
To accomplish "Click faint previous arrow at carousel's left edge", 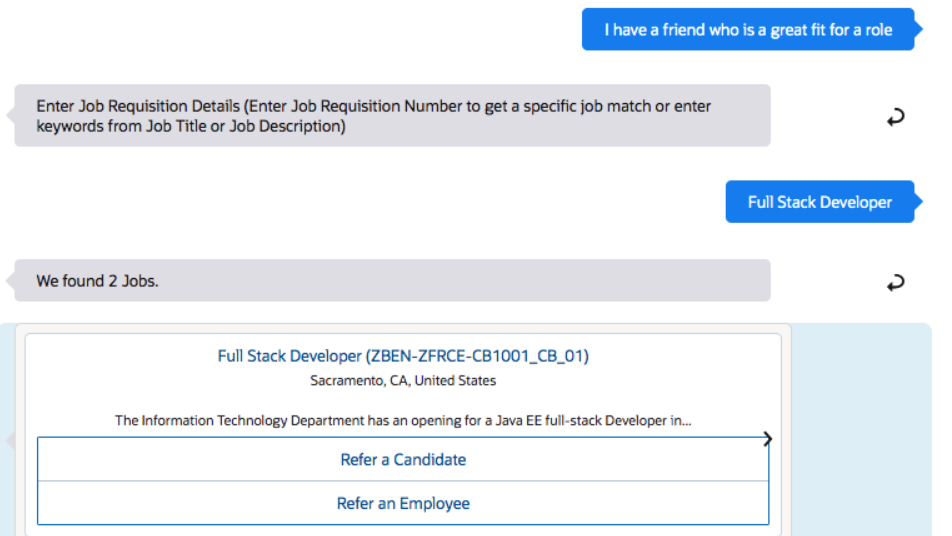I will click(9, 439).
